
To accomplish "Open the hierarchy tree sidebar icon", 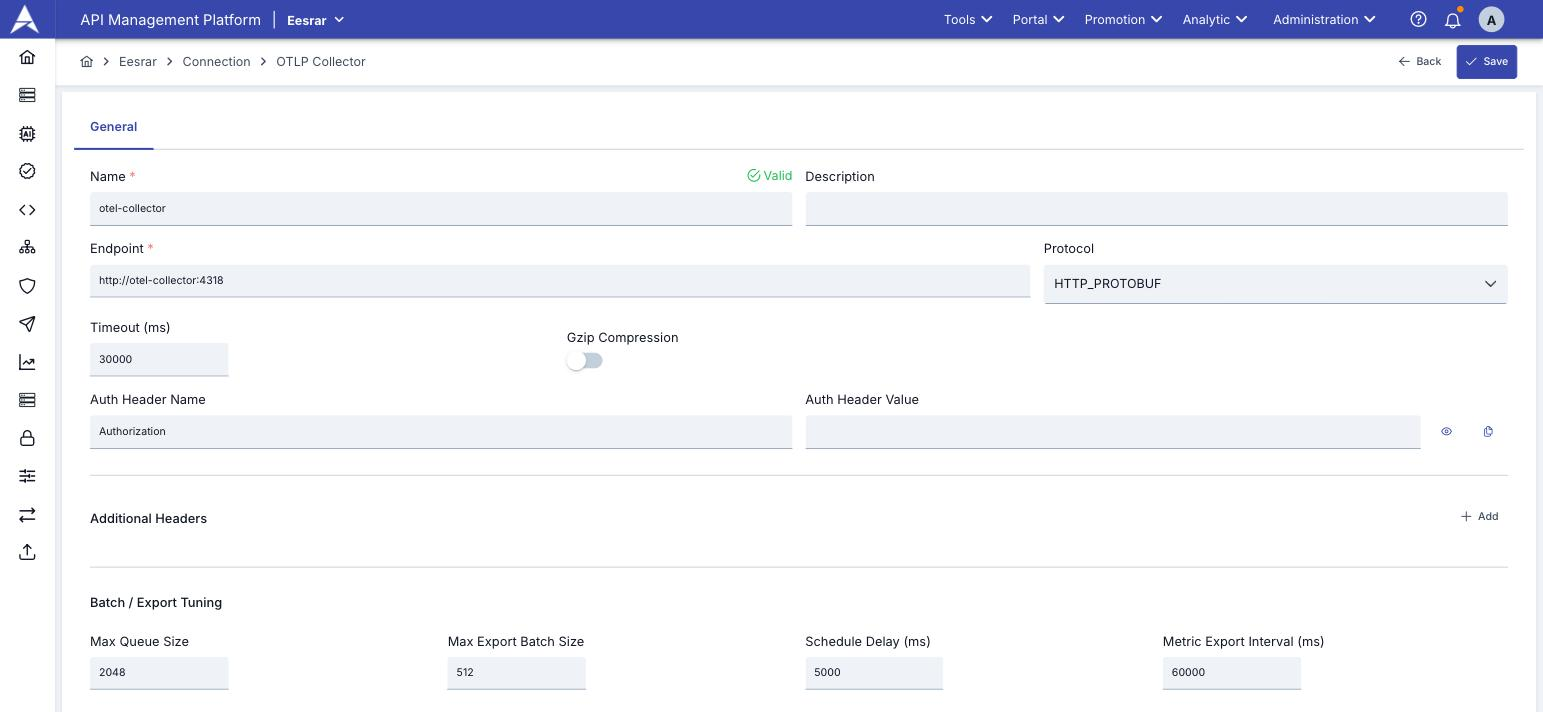I will coord(27,247).
